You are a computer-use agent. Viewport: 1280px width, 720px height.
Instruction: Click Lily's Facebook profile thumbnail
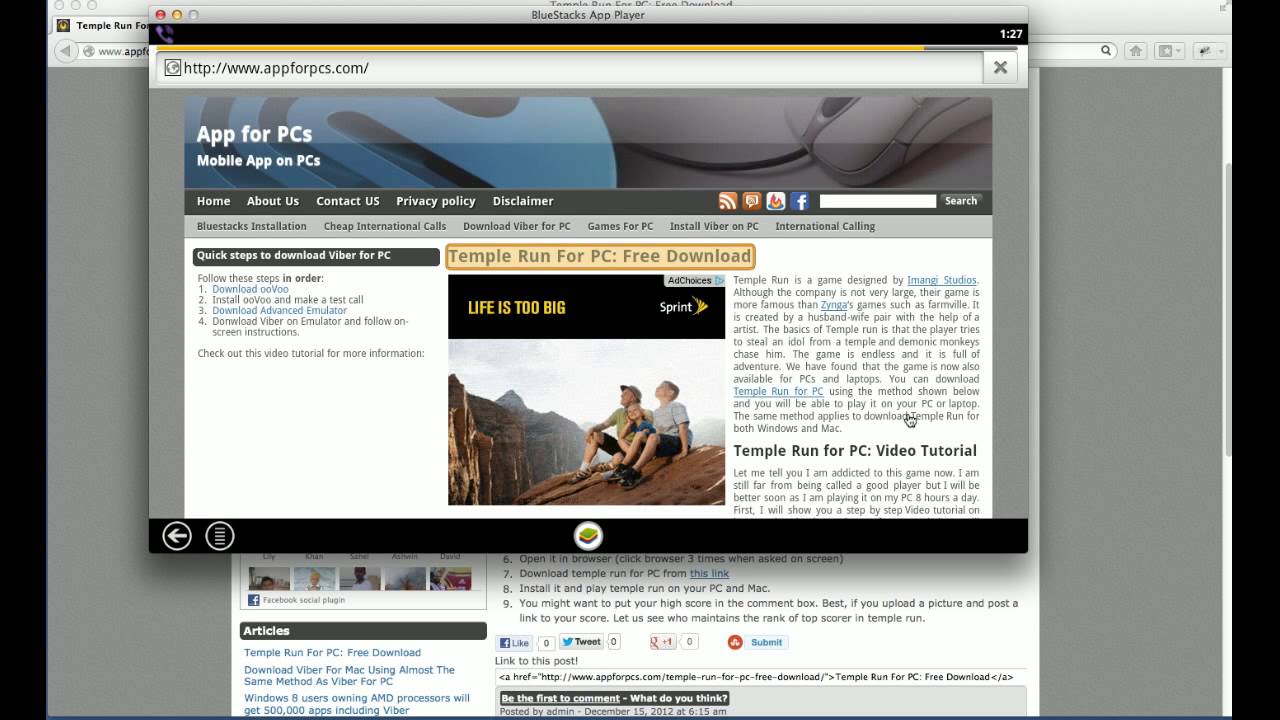click(x=269, y=578)
